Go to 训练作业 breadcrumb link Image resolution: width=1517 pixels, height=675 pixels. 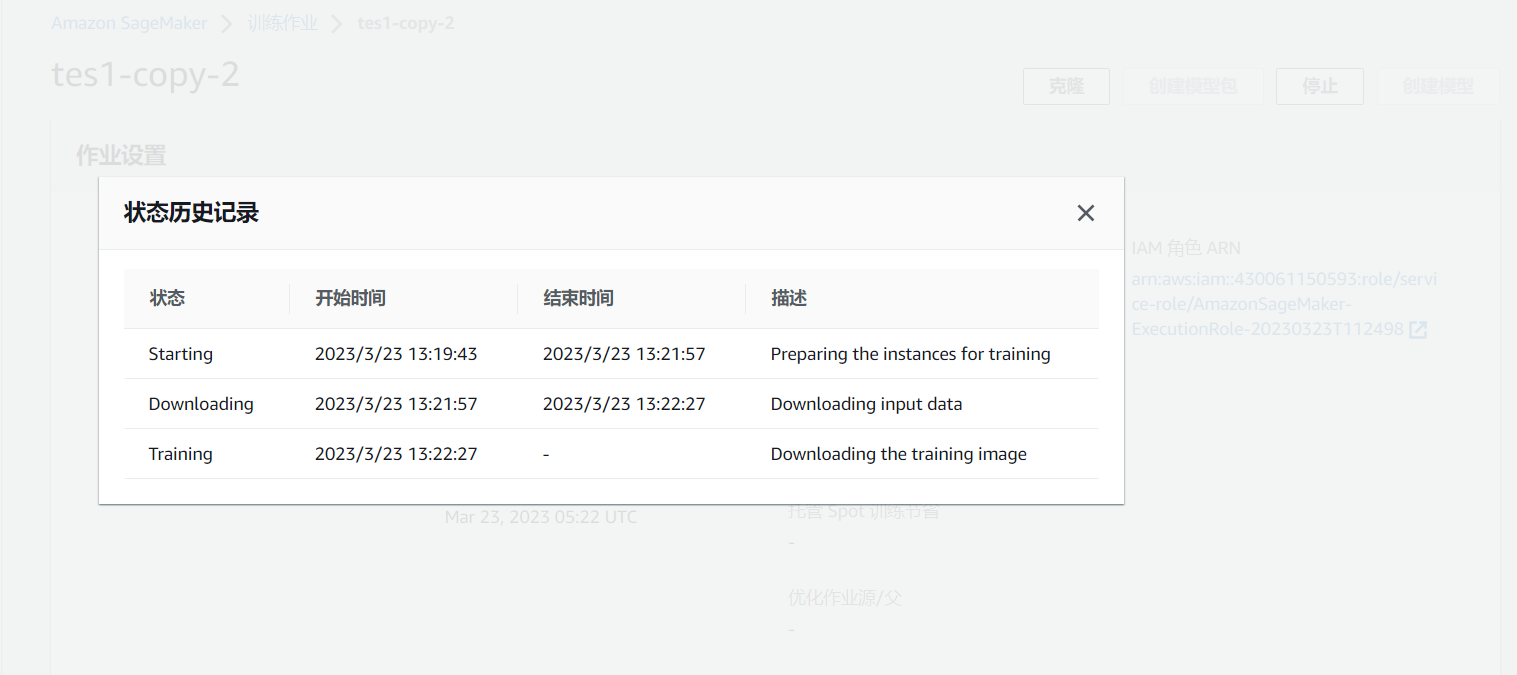pyautogui.click(x=283, y=22)
